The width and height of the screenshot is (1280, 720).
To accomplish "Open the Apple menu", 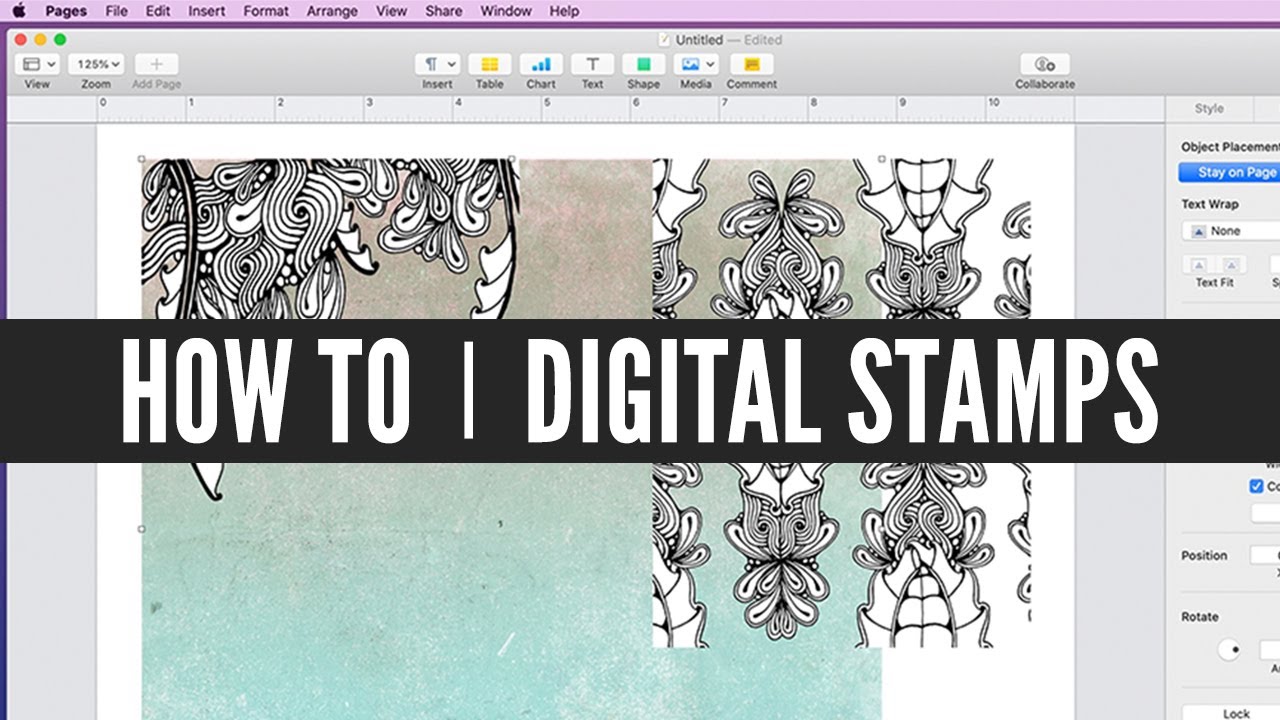I will (x=19, y=11).
